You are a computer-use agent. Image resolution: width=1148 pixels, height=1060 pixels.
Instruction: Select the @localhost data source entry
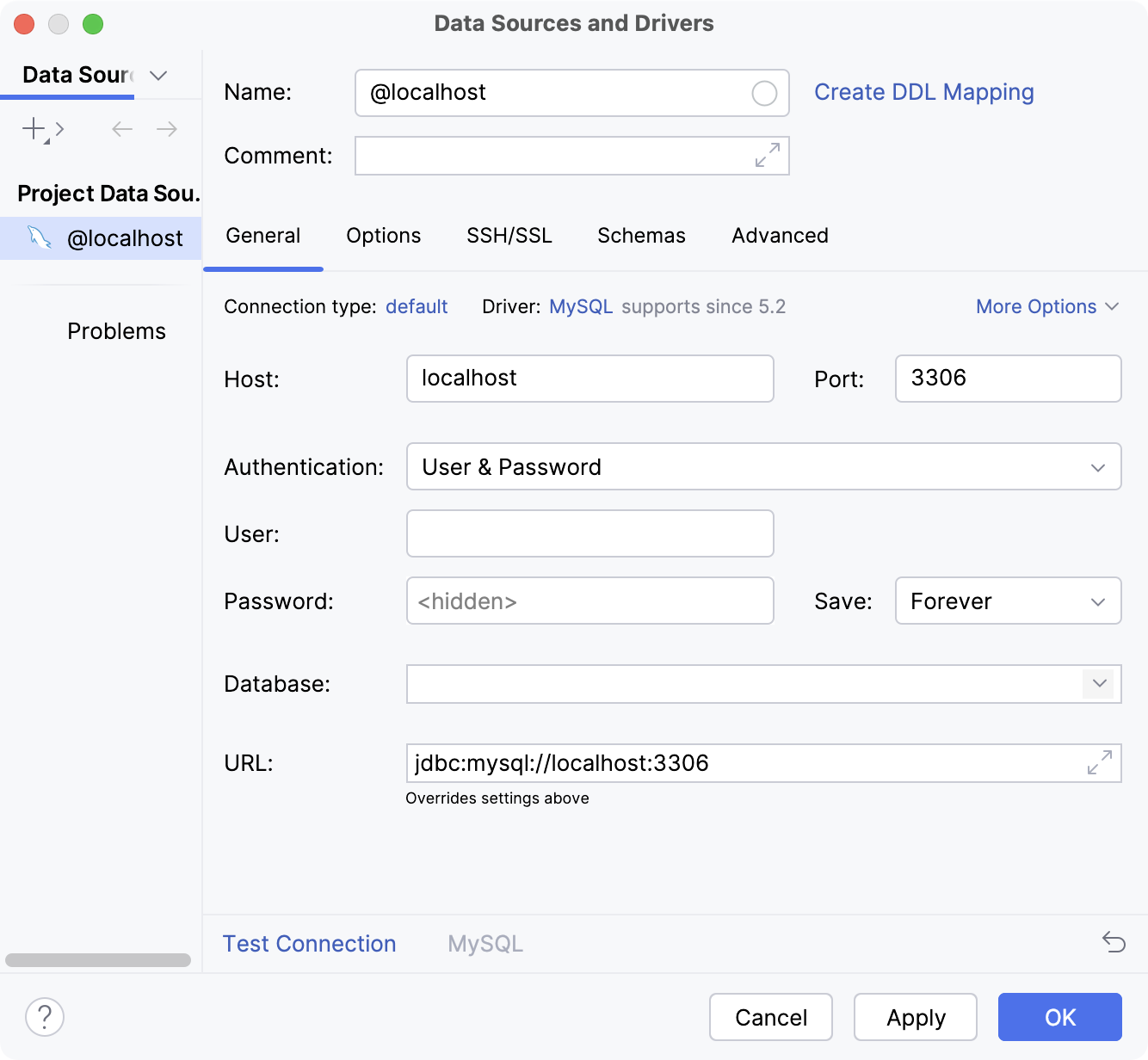click(126, 238)
